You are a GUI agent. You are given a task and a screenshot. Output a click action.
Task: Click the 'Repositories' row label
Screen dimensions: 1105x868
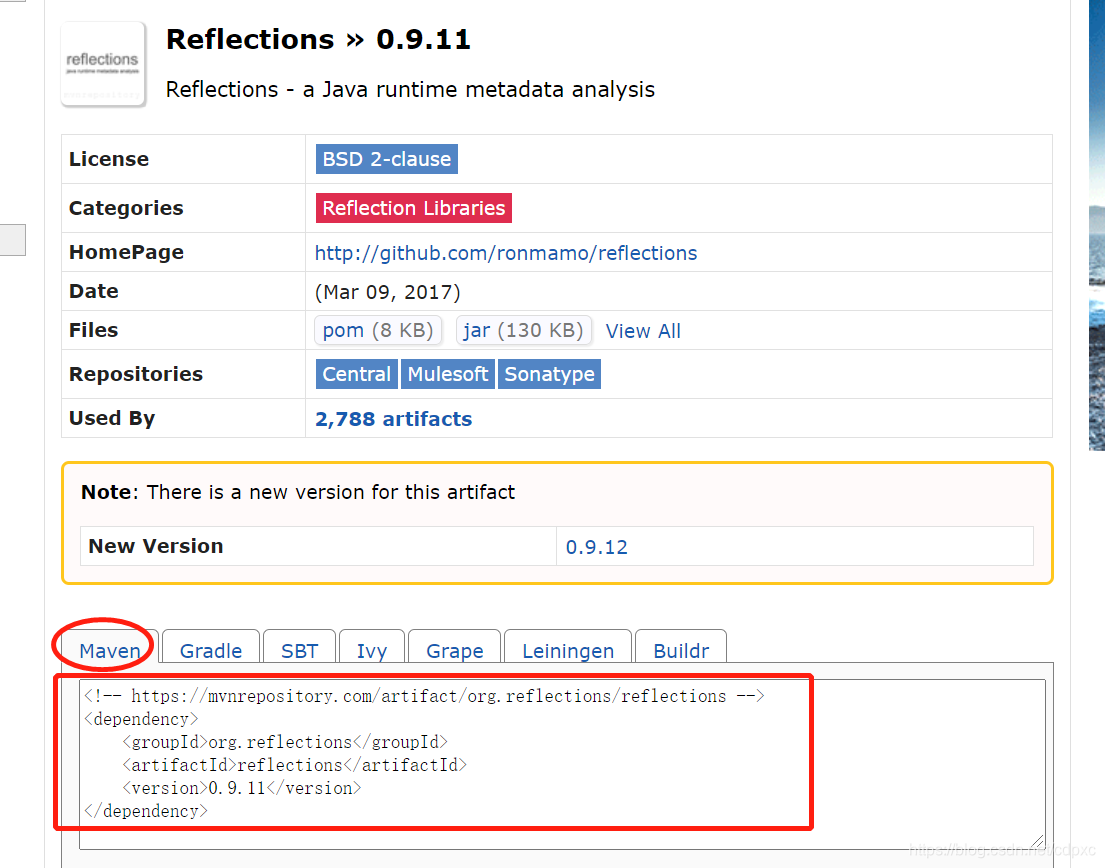click(x=136, y=374)
